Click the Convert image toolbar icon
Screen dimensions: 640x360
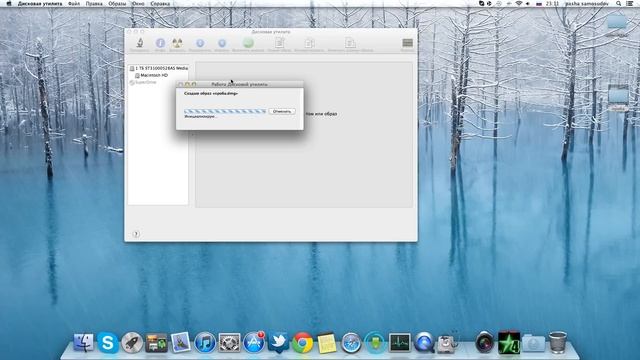point(309,43)
